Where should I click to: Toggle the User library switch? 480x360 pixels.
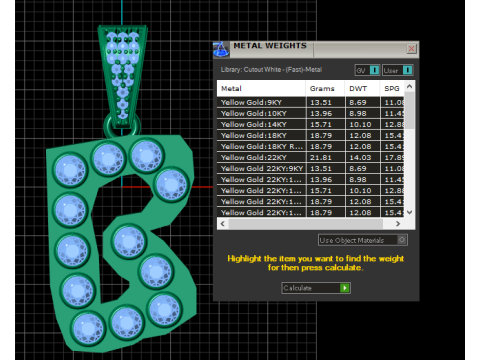[x=398, y=70]
